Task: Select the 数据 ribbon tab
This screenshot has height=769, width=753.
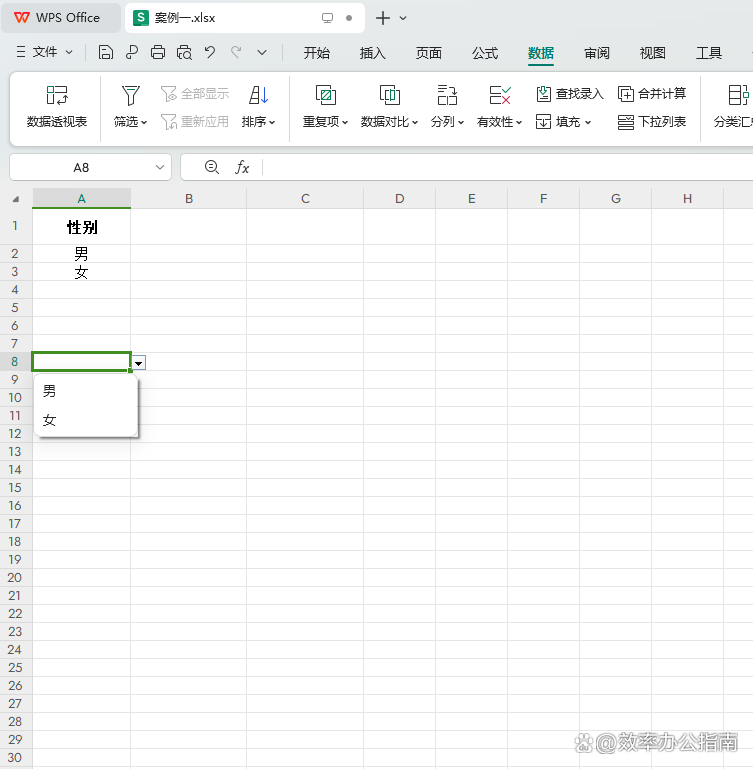Action: tap(541, 53)
